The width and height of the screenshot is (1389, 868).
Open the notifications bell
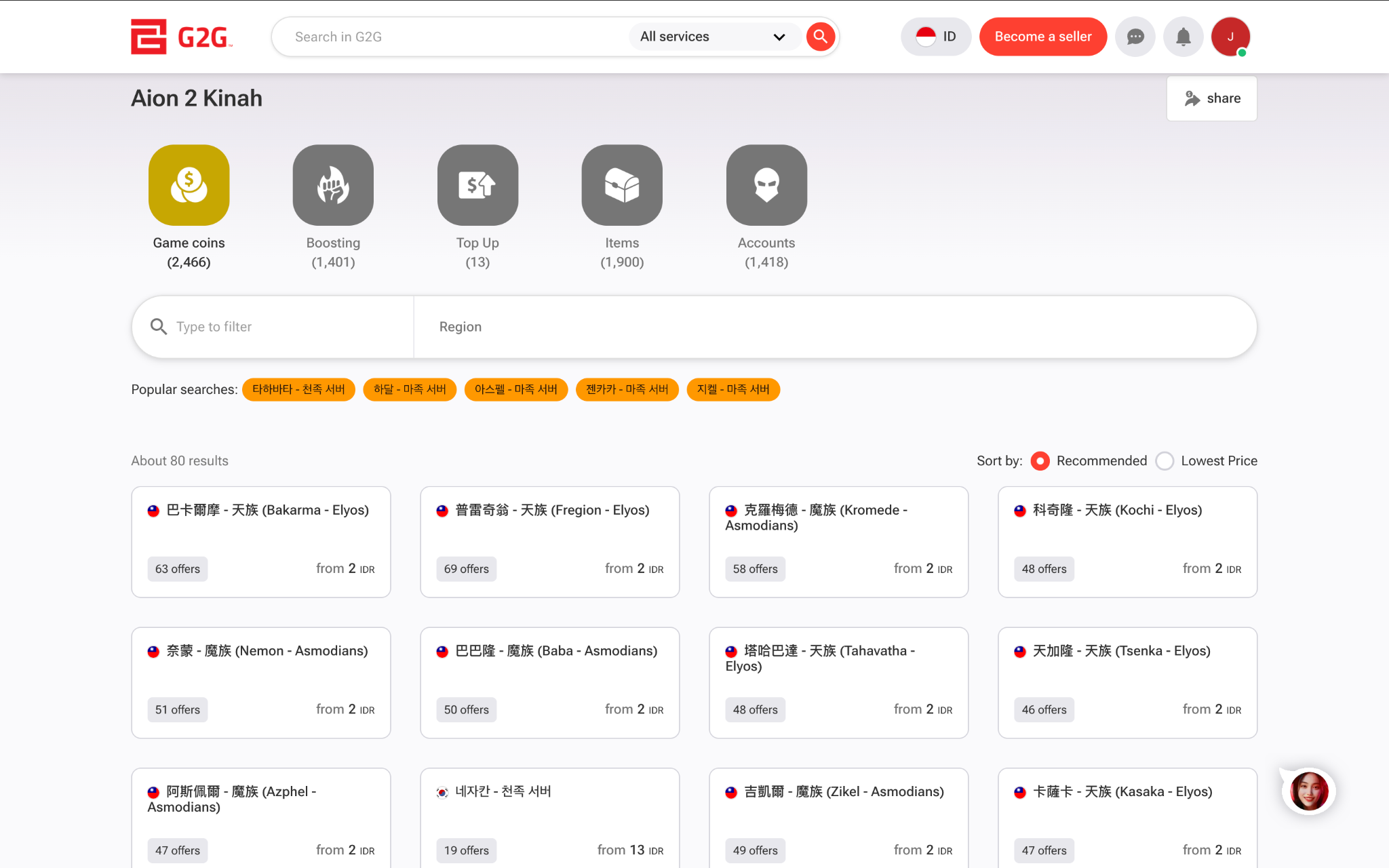(1183, 37)
